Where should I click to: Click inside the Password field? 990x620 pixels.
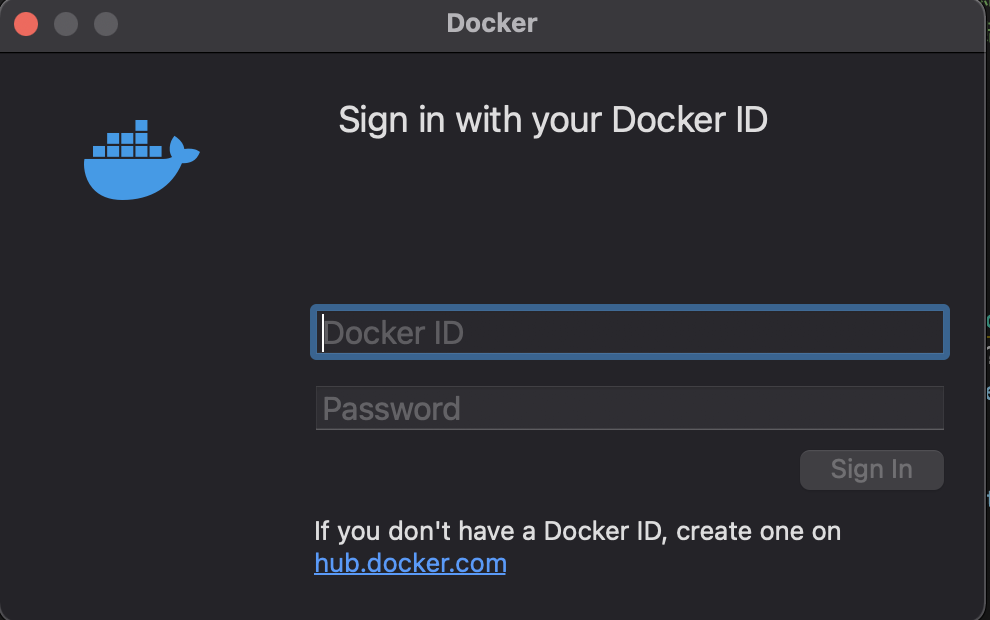point(628,407)
